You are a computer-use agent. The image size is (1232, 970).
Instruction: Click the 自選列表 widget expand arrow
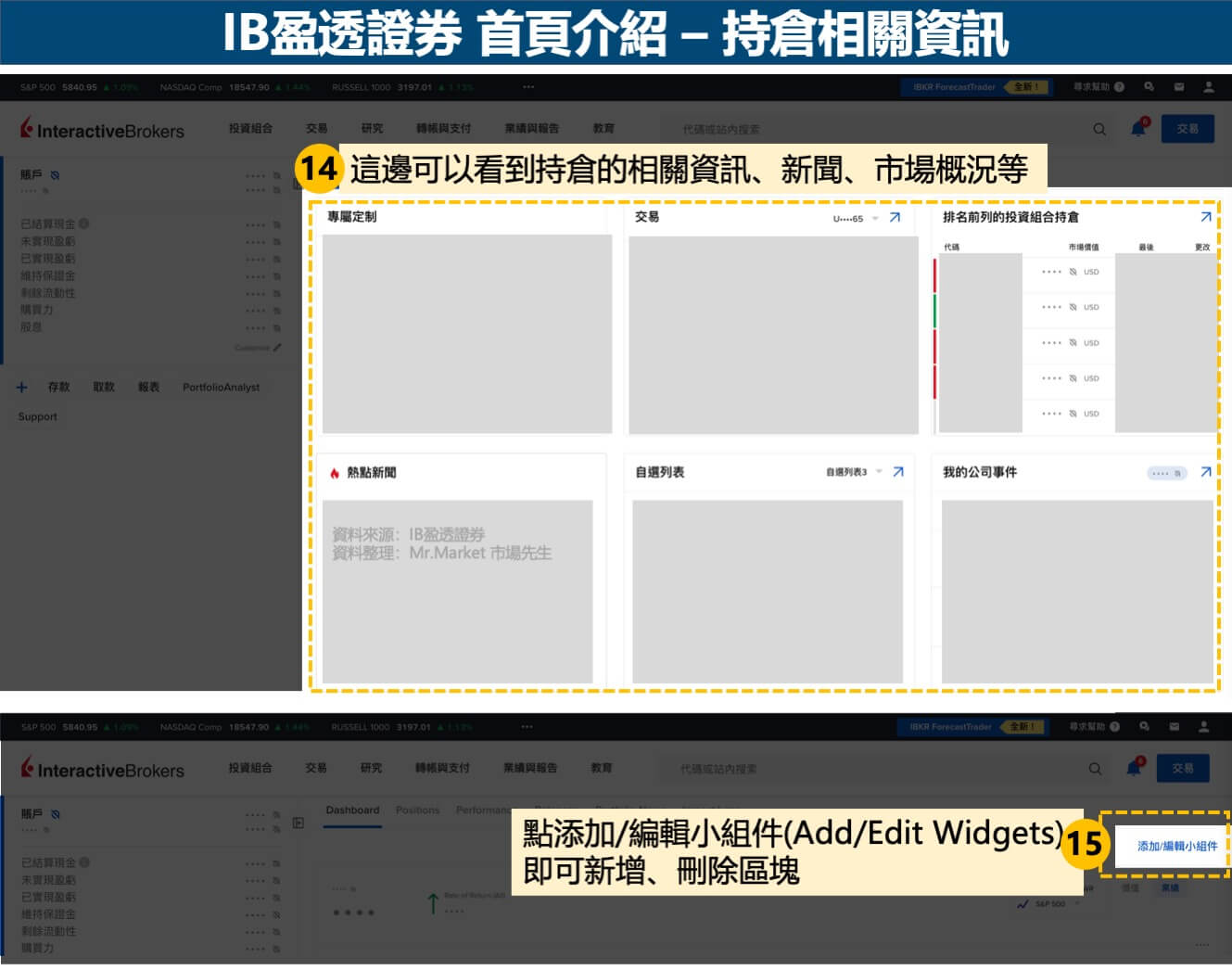pos(897,472)
